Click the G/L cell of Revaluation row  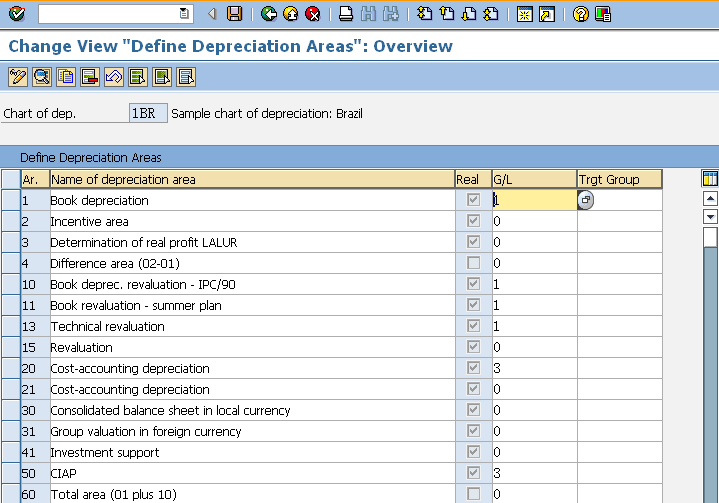pos(534,347)
